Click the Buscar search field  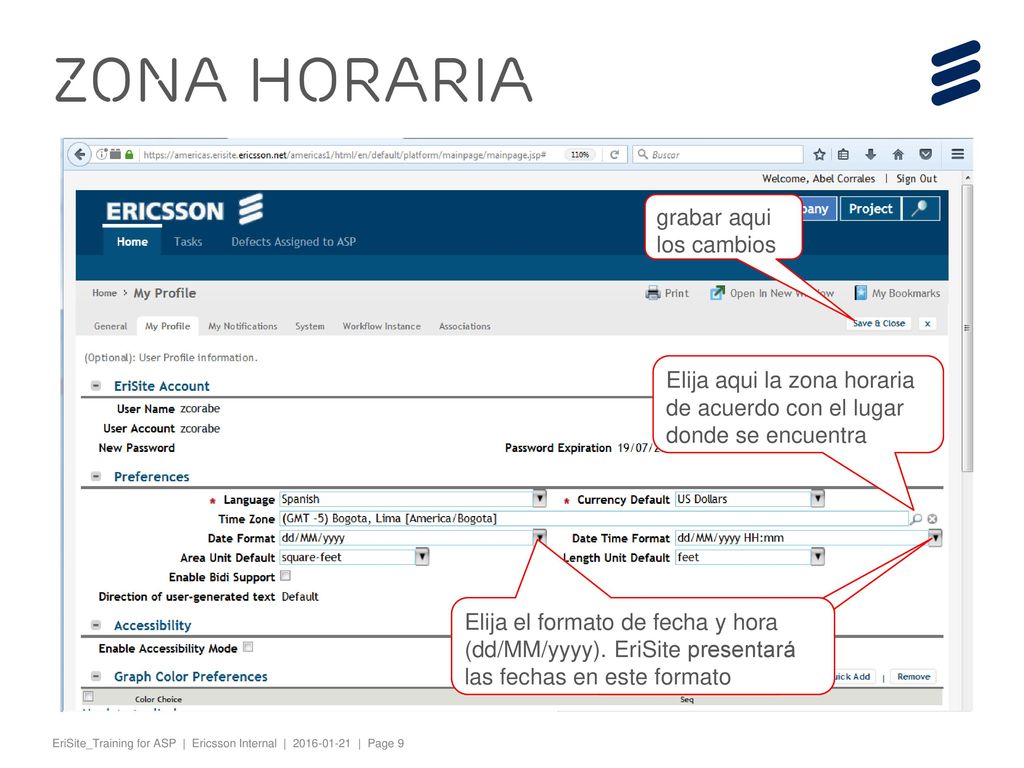[717, 155]
